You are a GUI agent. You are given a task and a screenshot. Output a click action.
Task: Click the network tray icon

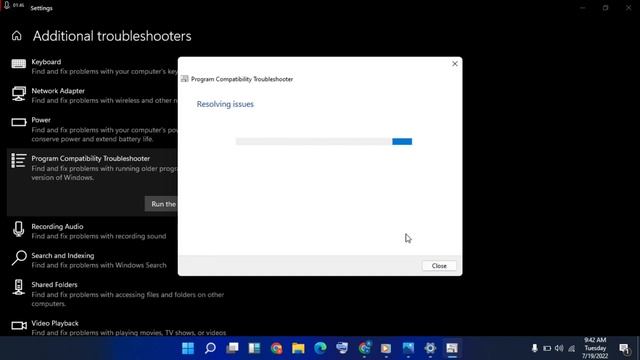571,348
